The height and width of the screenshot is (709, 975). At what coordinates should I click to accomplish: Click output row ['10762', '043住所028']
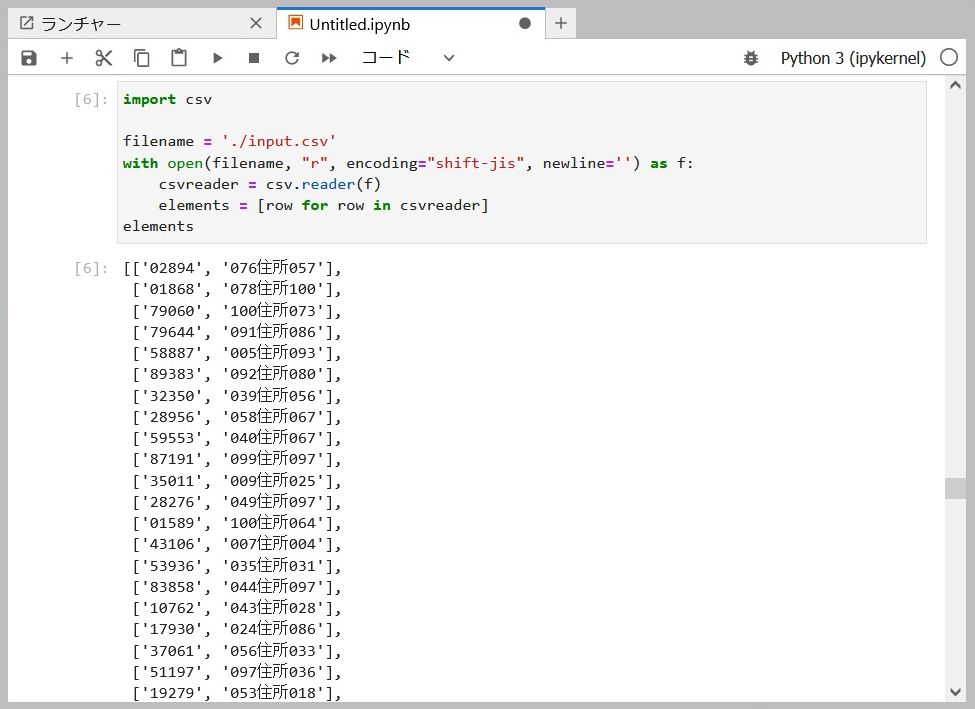coord(237,608)
